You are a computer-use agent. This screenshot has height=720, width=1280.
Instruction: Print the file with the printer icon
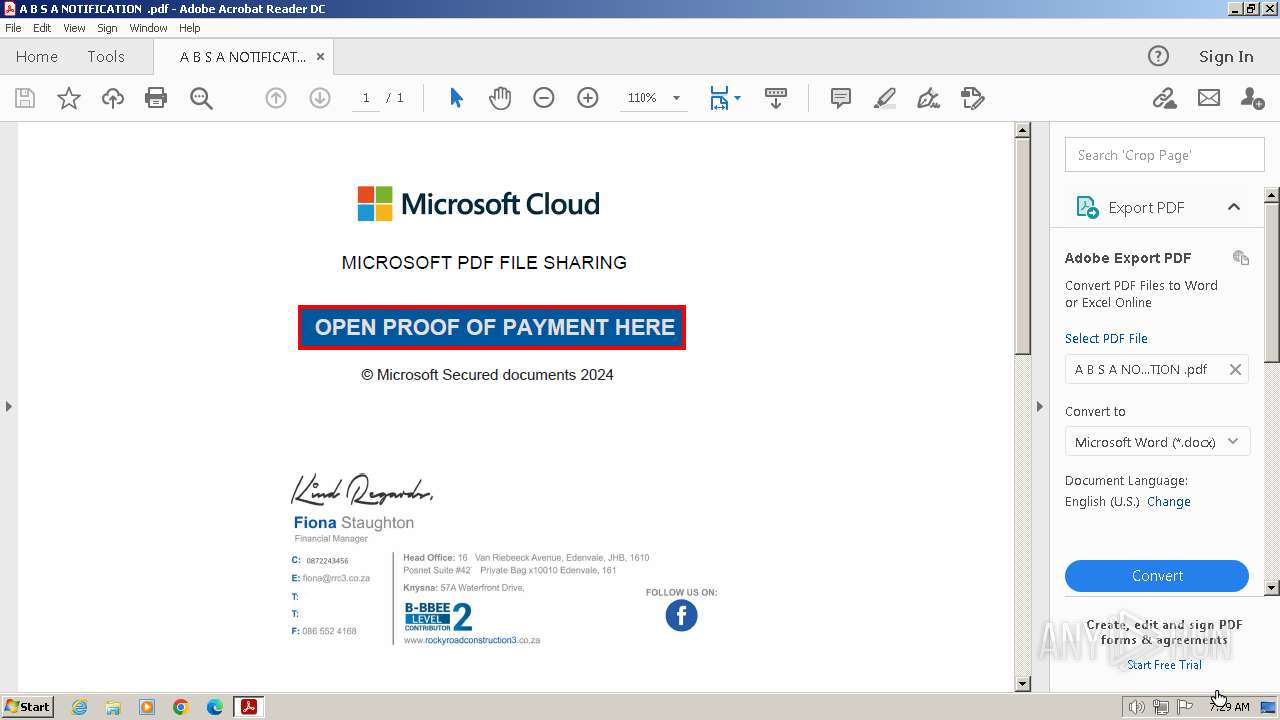[156, 98]
